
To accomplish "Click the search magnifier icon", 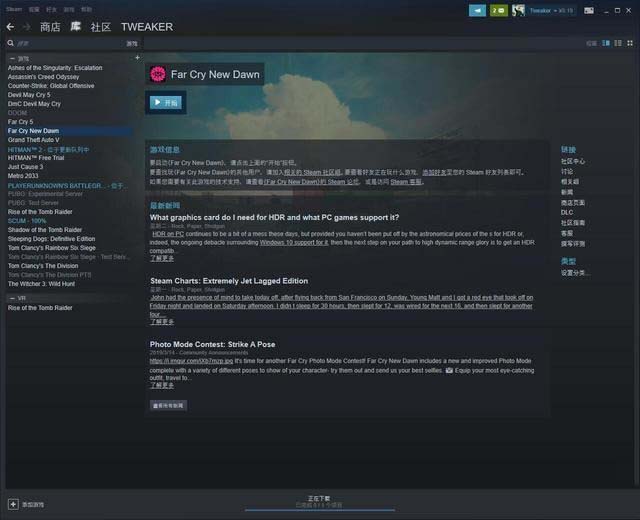I will (x=11, y=43).
